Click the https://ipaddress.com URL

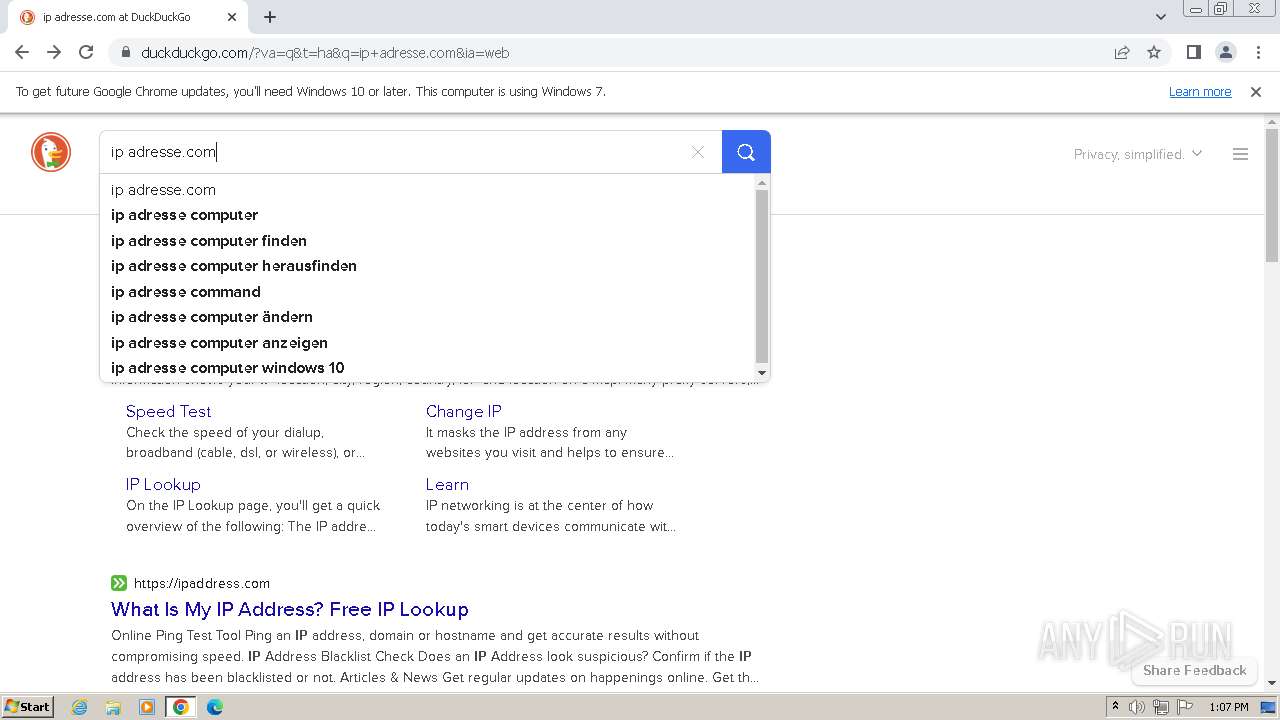(202, 583)
